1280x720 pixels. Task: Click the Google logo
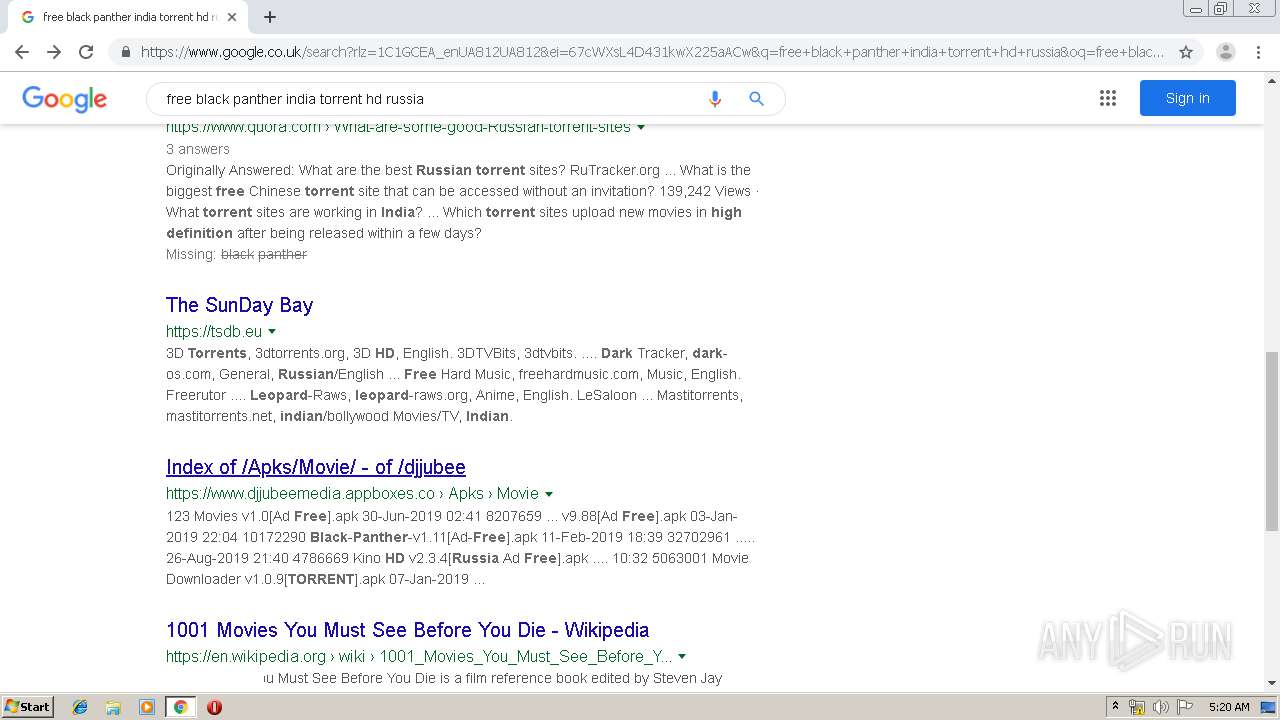click(64, 99)
